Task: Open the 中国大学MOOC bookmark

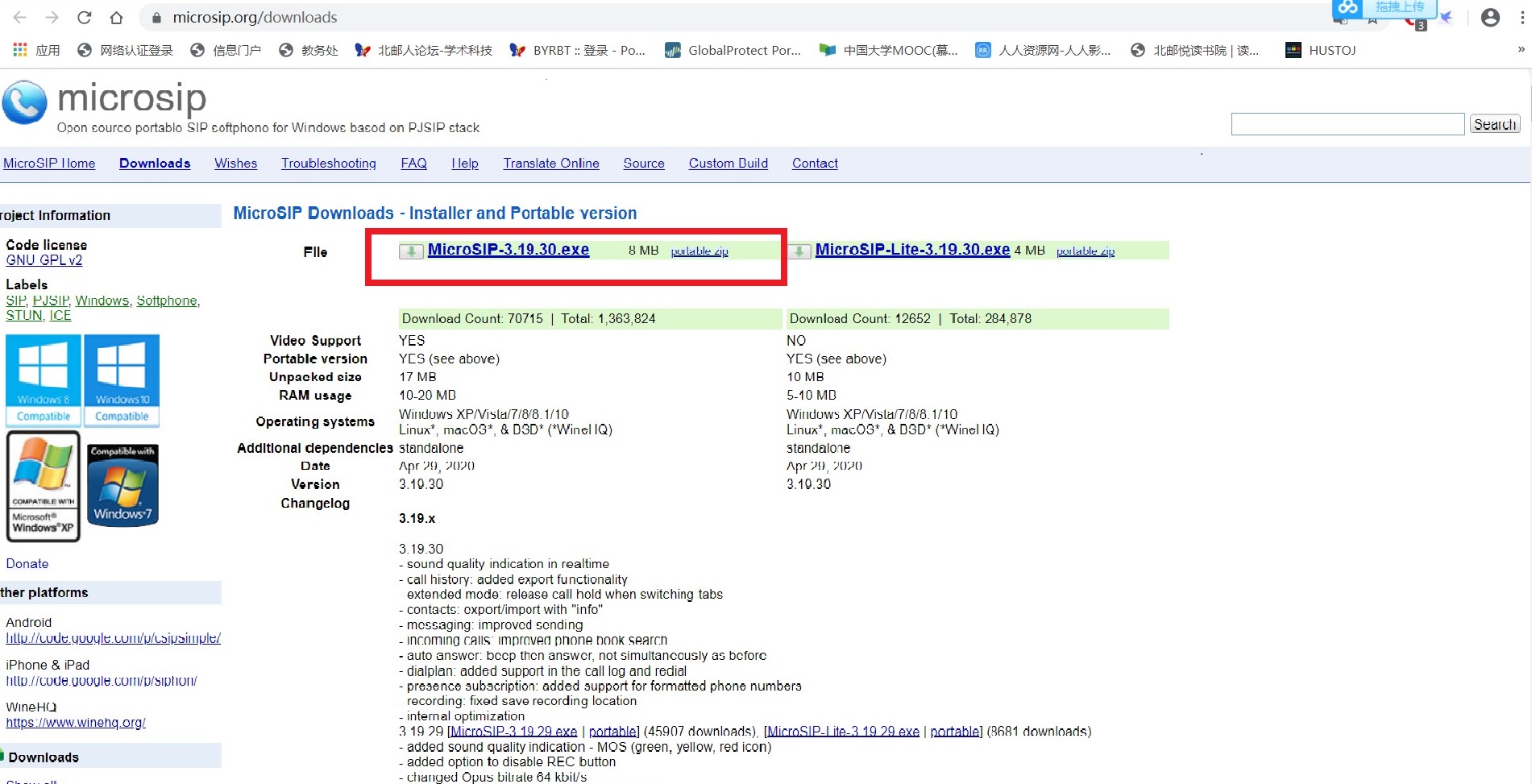Action: (x=888, y=50)
